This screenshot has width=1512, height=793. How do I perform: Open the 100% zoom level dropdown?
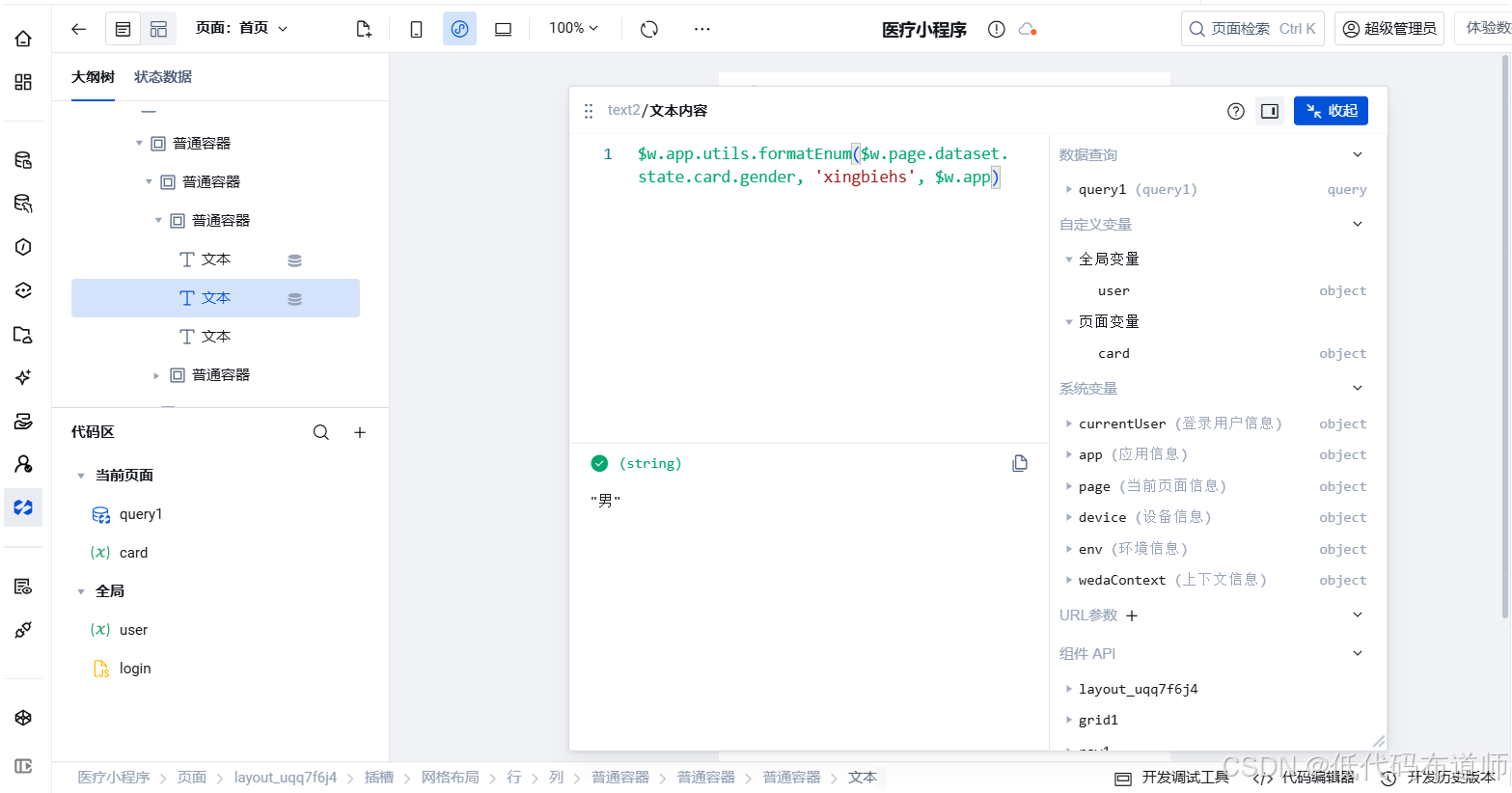(x=572, y=28)
